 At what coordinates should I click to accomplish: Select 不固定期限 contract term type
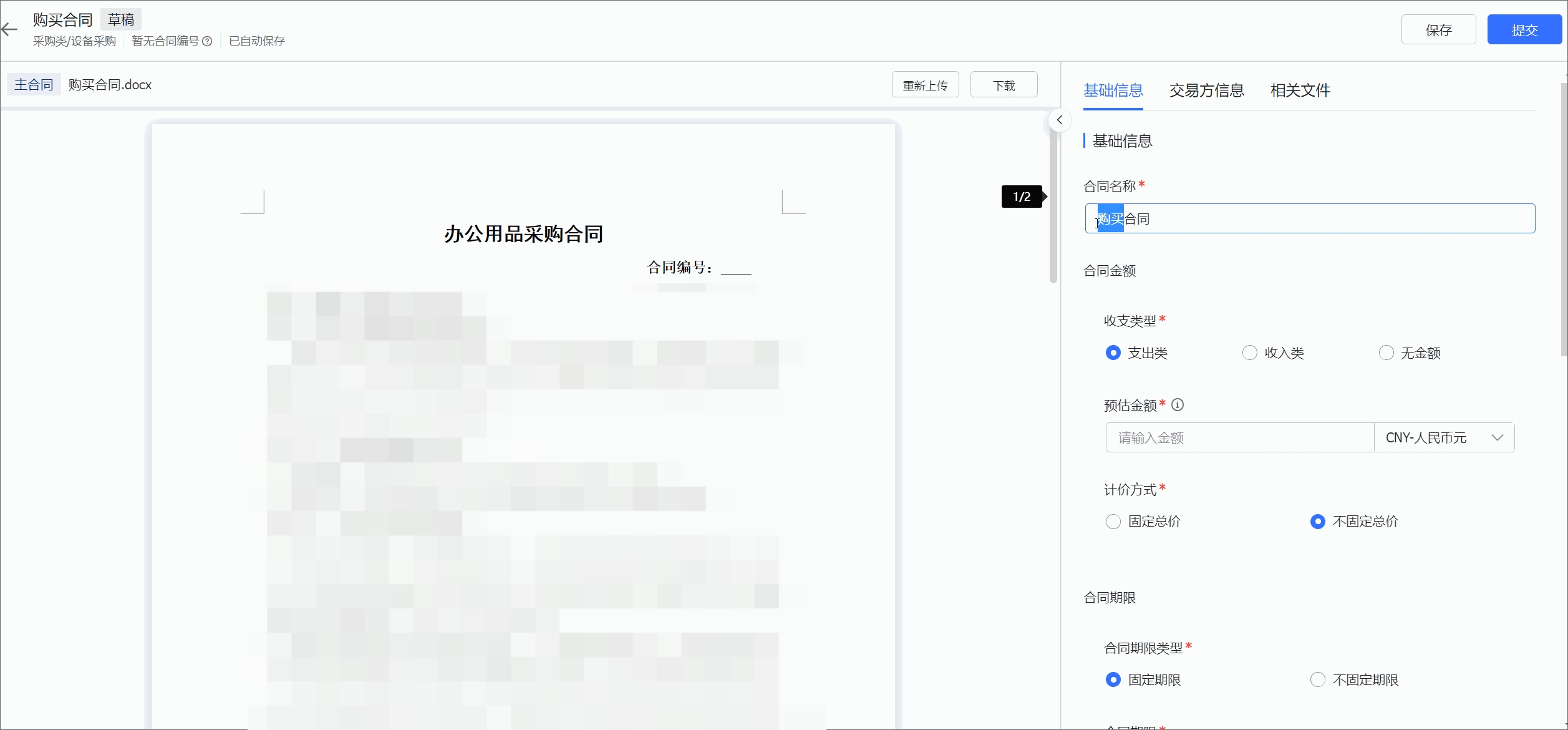[x=1318, y=680]
